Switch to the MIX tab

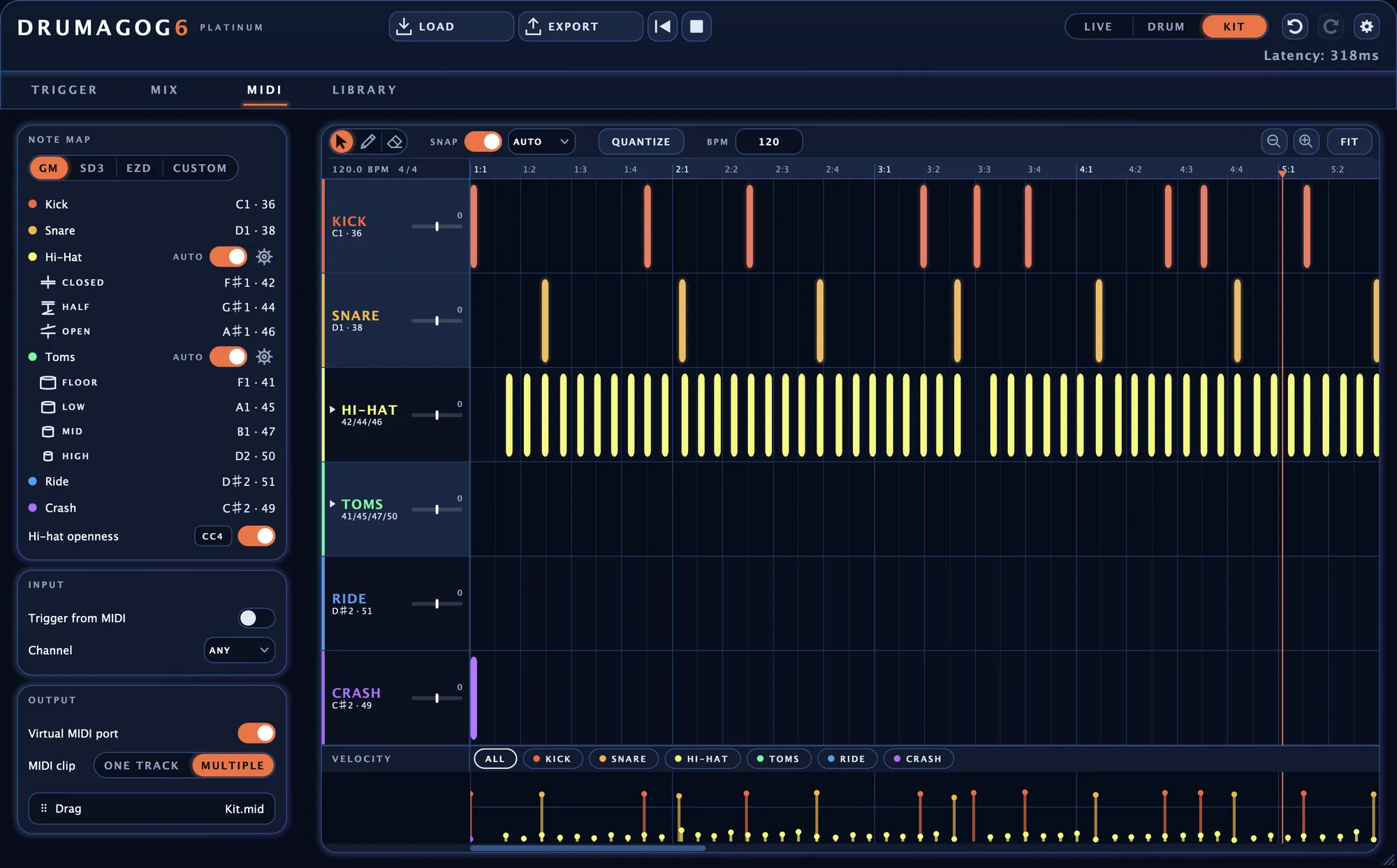pyautogui.click(x=165, y=90)
